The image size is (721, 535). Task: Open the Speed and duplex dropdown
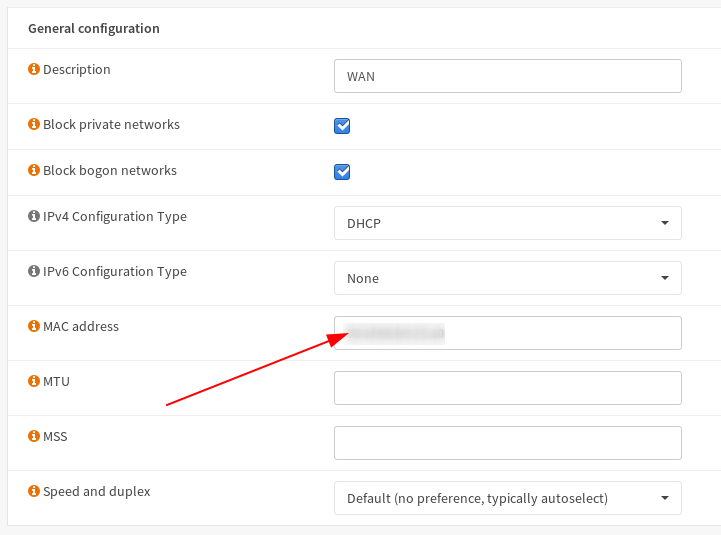coord(507,498)
